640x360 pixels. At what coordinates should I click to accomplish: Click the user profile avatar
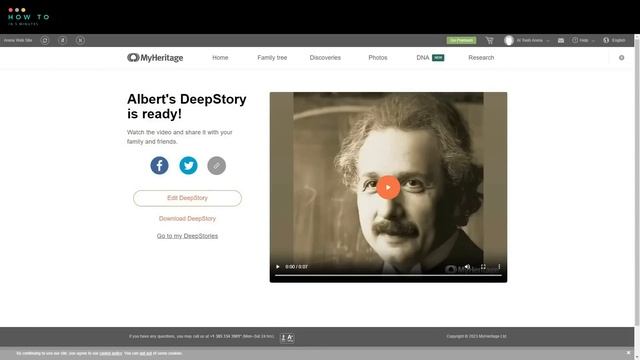coord(509,40)
